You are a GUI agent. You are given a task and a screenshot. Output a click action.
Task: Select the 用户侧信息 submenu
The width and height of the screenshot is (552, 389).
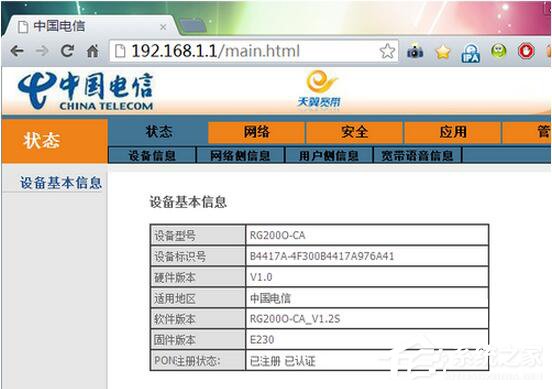point(328,155)
